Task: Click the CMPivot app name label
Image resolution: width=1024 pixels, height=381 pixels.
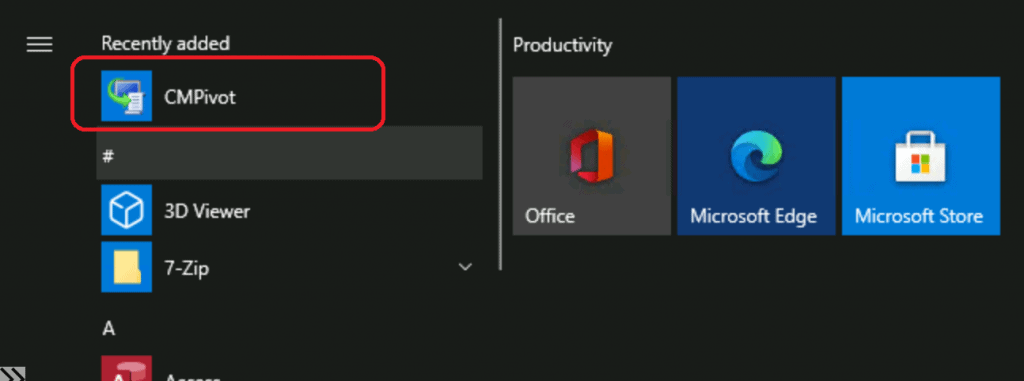Action: [x=200, y=97]
